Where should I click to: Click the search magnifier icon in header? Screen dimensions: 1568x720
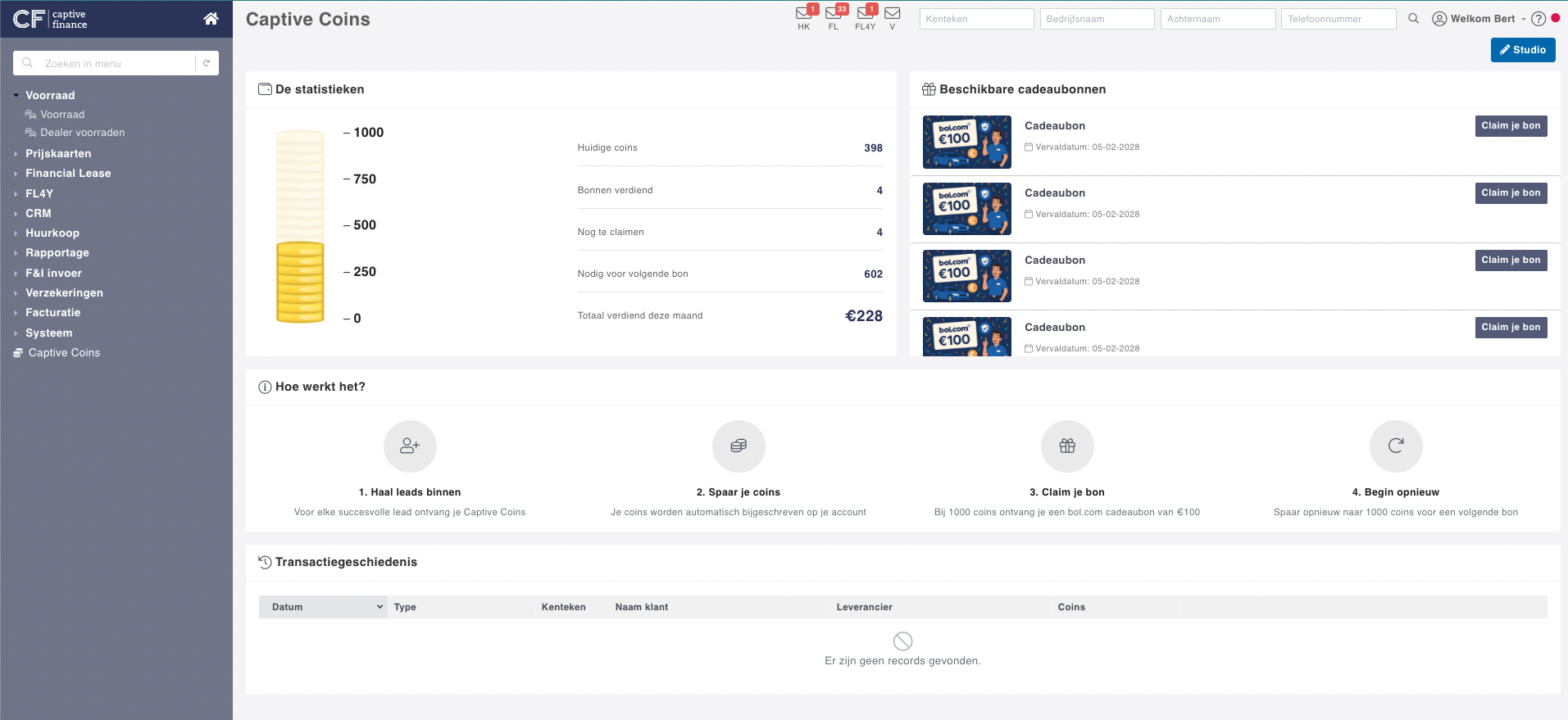(x=1413, y=19)
